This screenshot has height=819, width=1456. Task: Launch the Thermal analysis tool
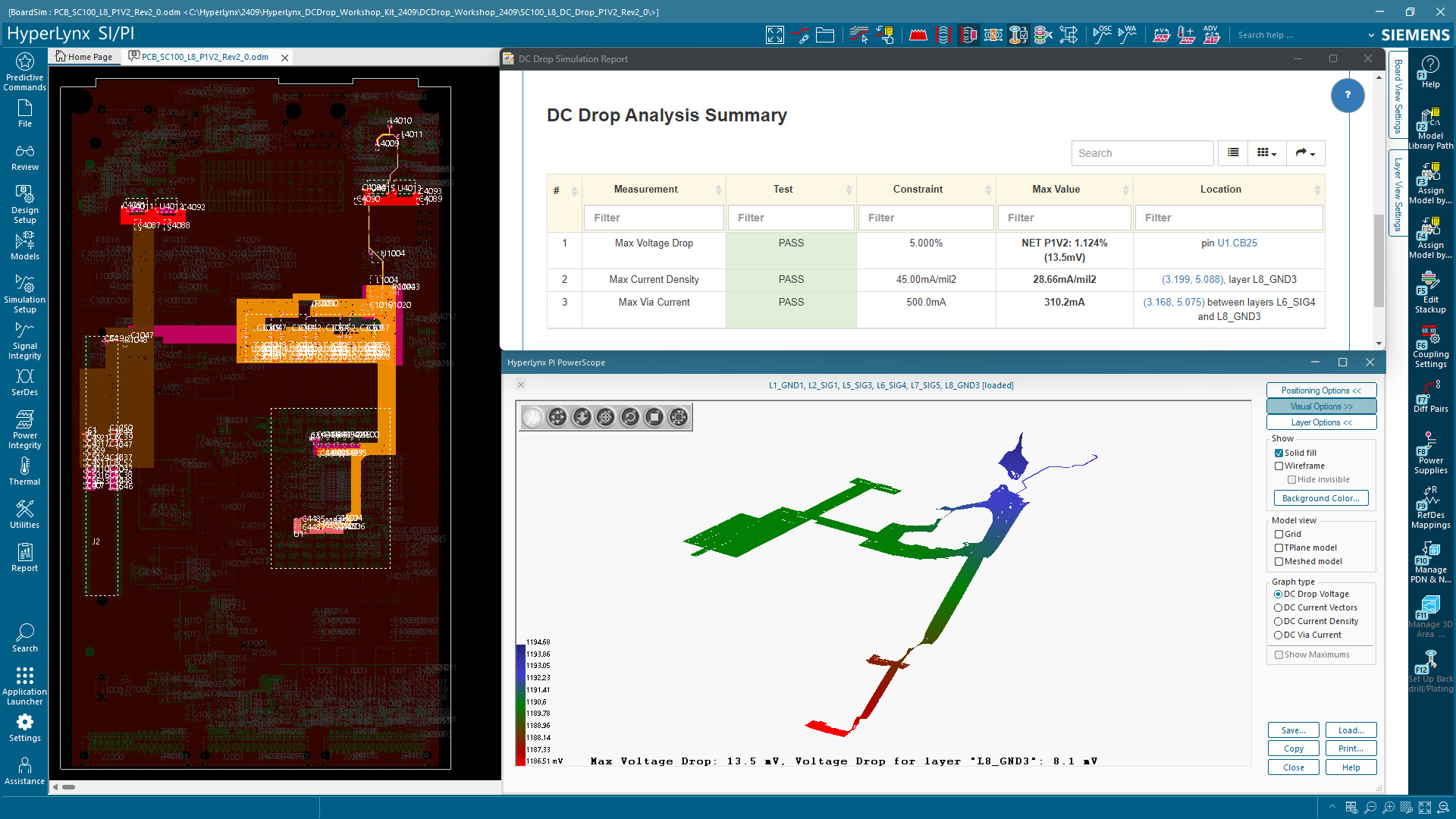tap(24, 469)
